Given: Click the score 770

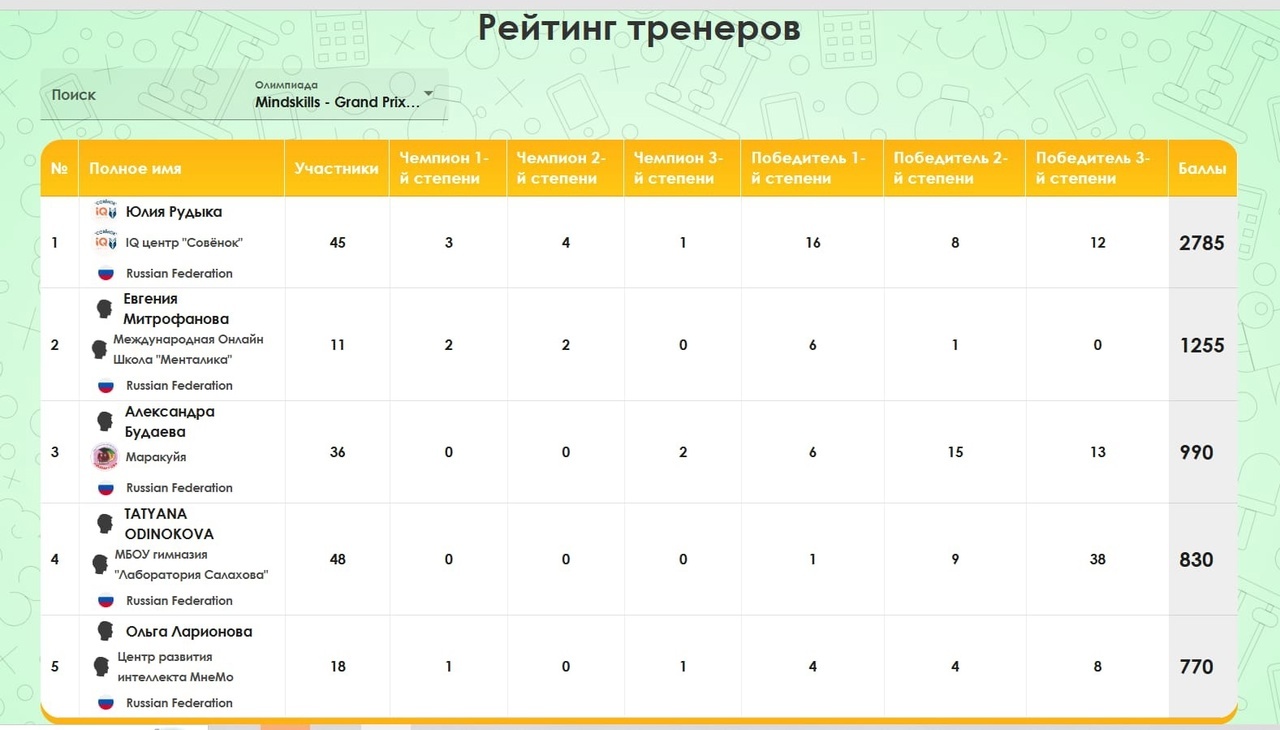Looking at the screenshot, I should [x=1197, y=666].
